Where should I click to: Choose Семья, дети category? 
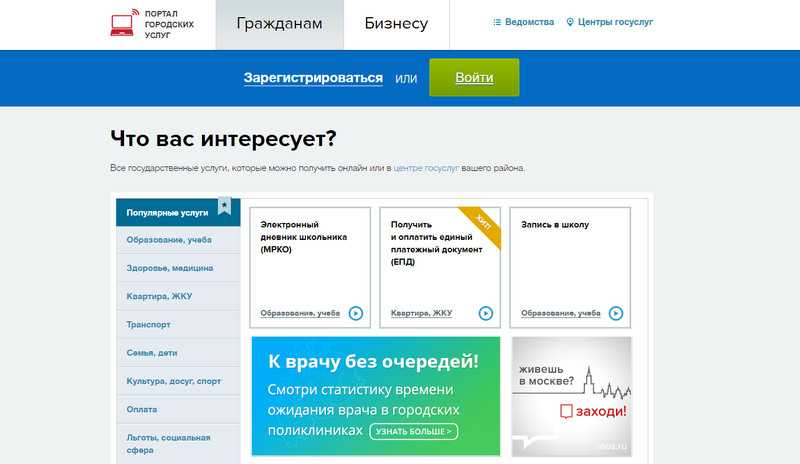[178, 353]
